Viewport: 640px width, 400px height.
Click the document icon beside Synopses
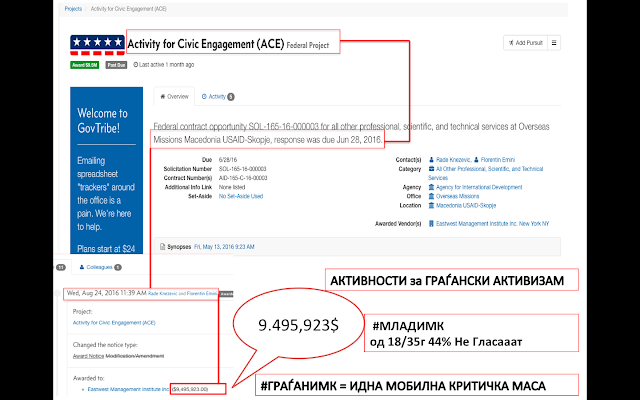pyautogui.click(x=162, y=247)
